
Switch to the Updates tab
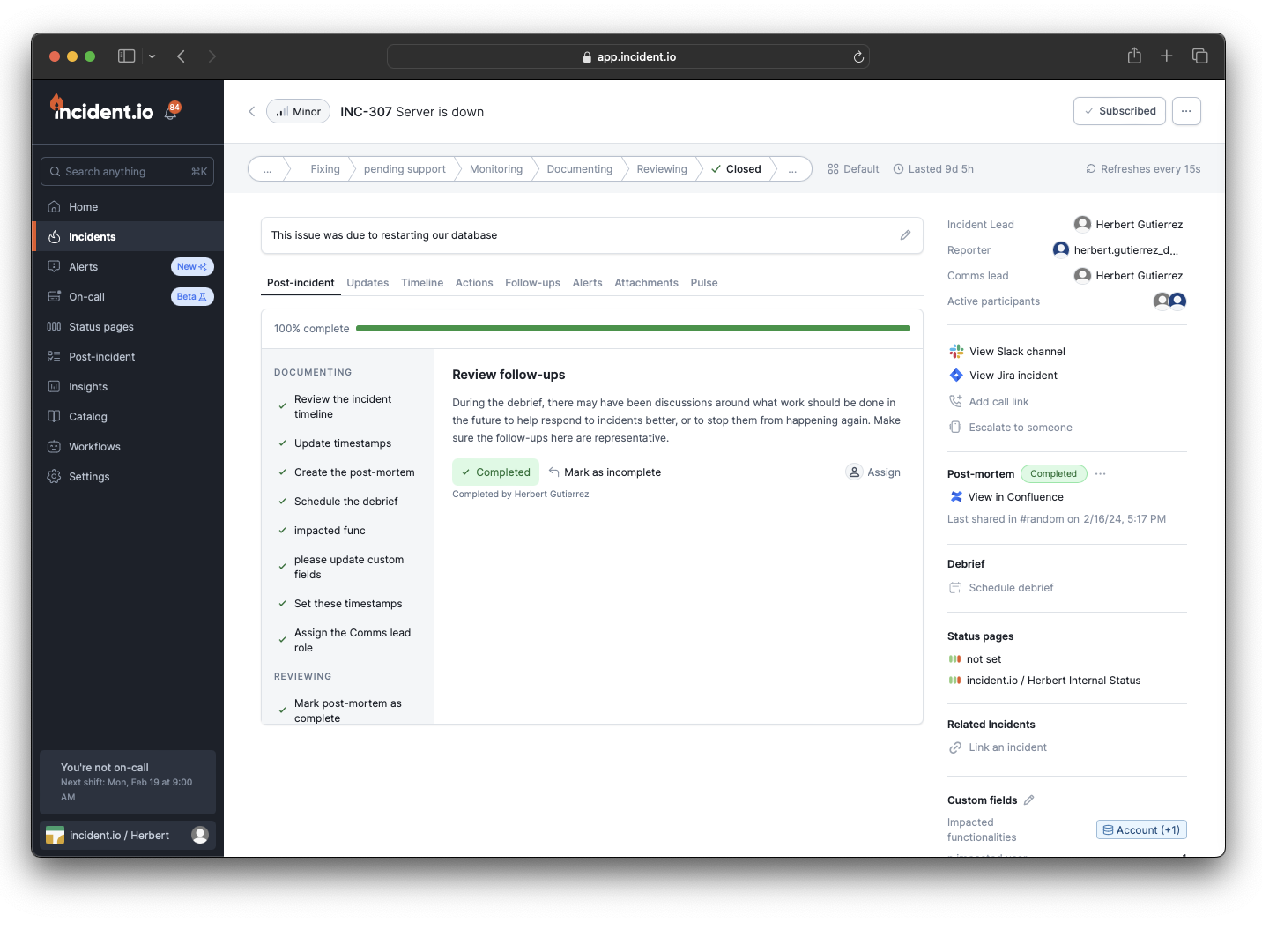pos(367,283)
